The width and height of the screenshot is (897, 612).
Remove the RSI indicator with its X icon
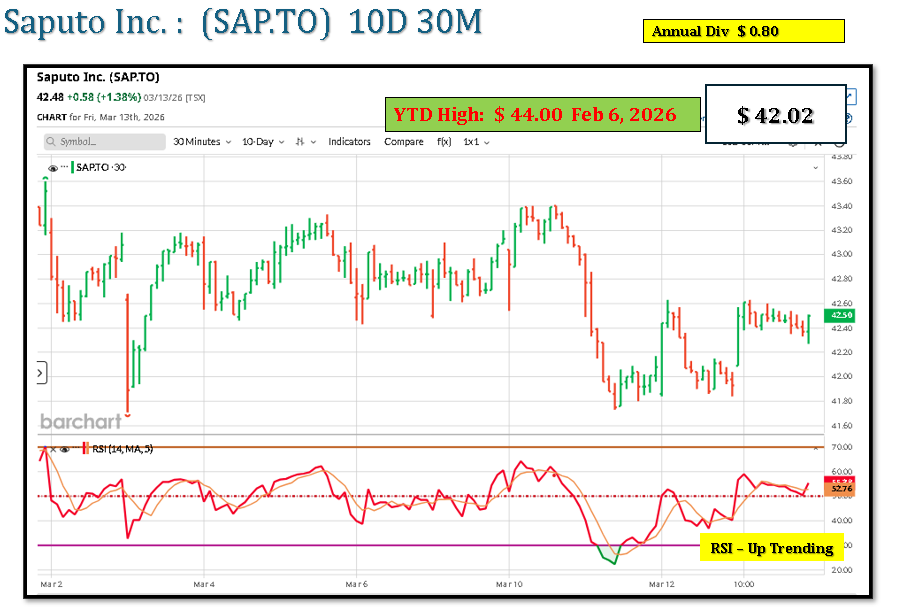[x=53, y=449]
